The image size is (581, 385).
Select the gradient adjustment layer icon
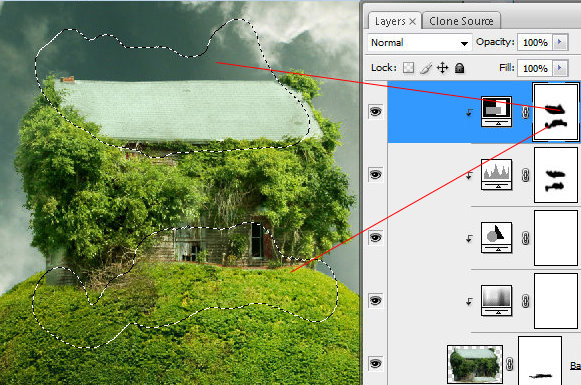click(x=497, y=300)
